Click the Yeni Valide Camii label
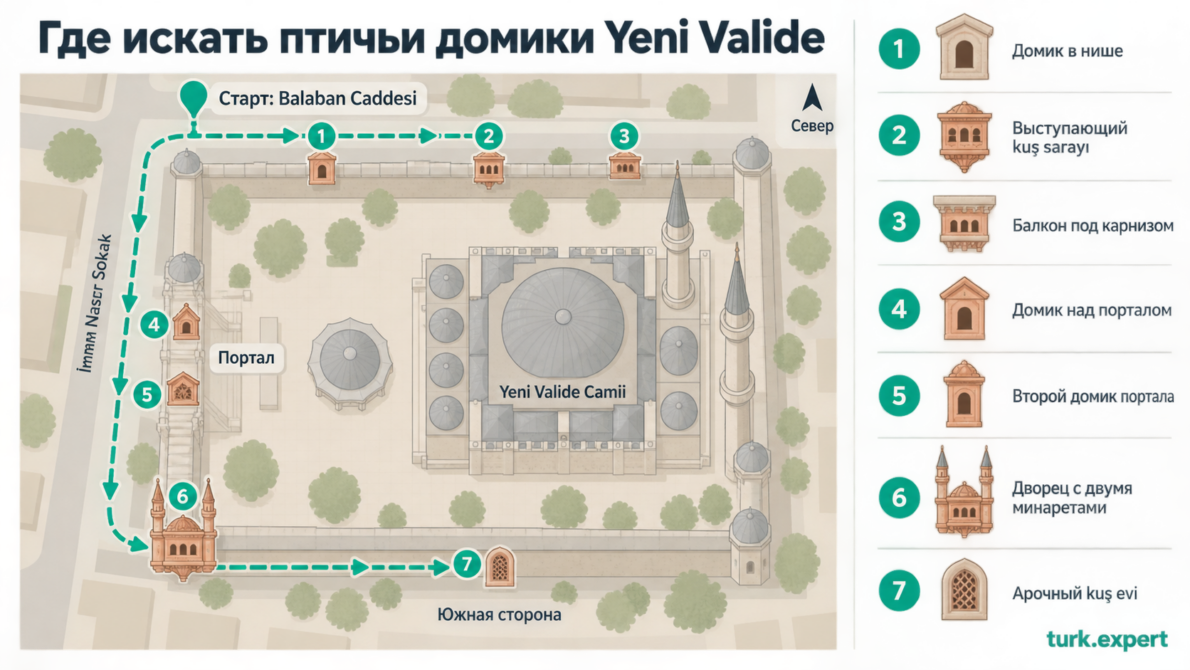This screenshot has height=670, width=1190. click(562, 392)
